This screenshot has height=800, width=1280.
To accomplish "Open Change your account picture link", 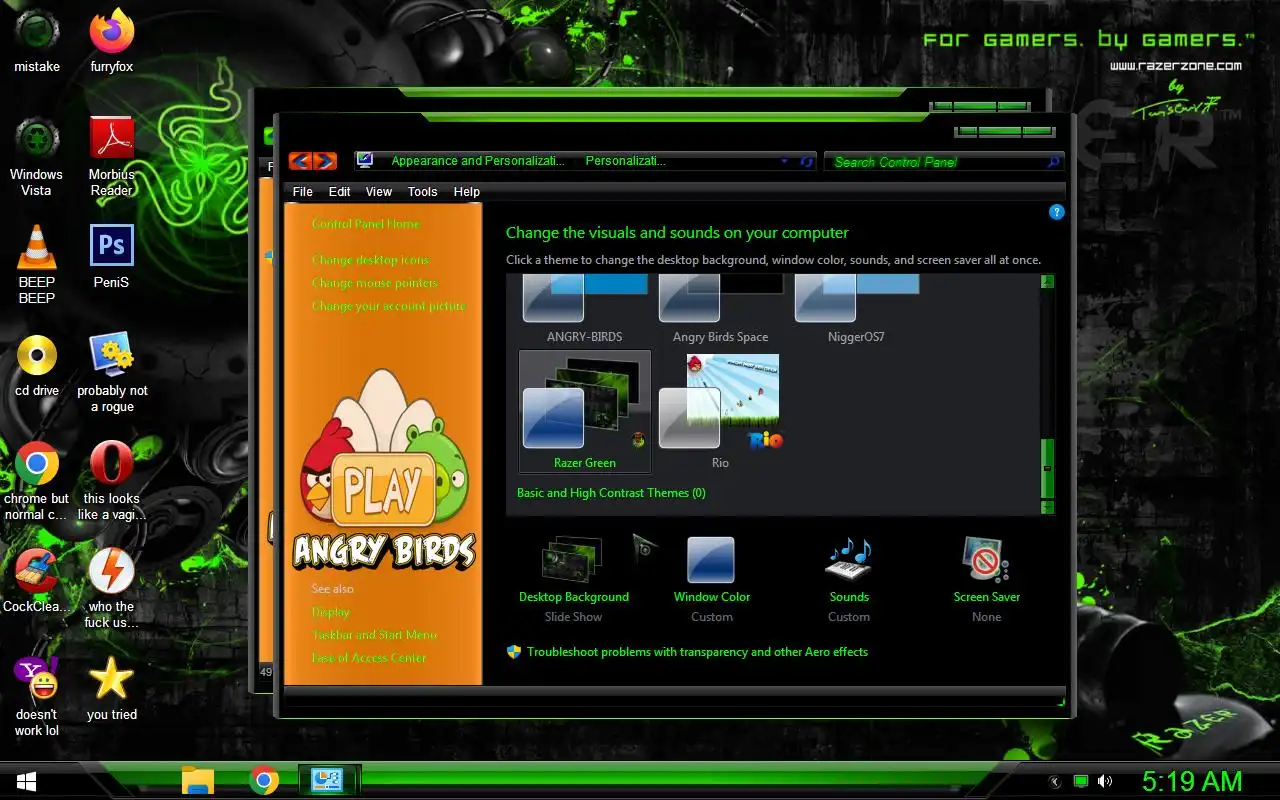I will coord(388,306).
